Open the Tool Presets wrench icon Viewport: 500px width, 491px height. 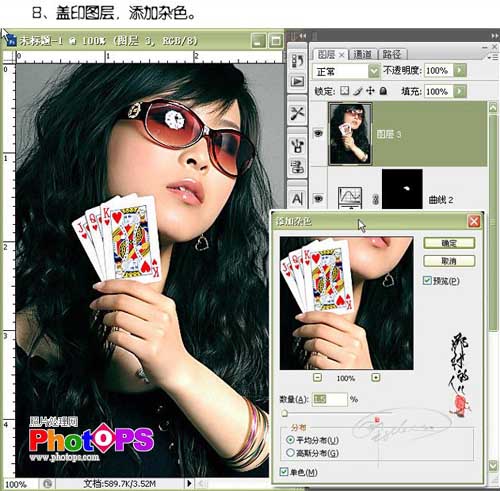297,113
